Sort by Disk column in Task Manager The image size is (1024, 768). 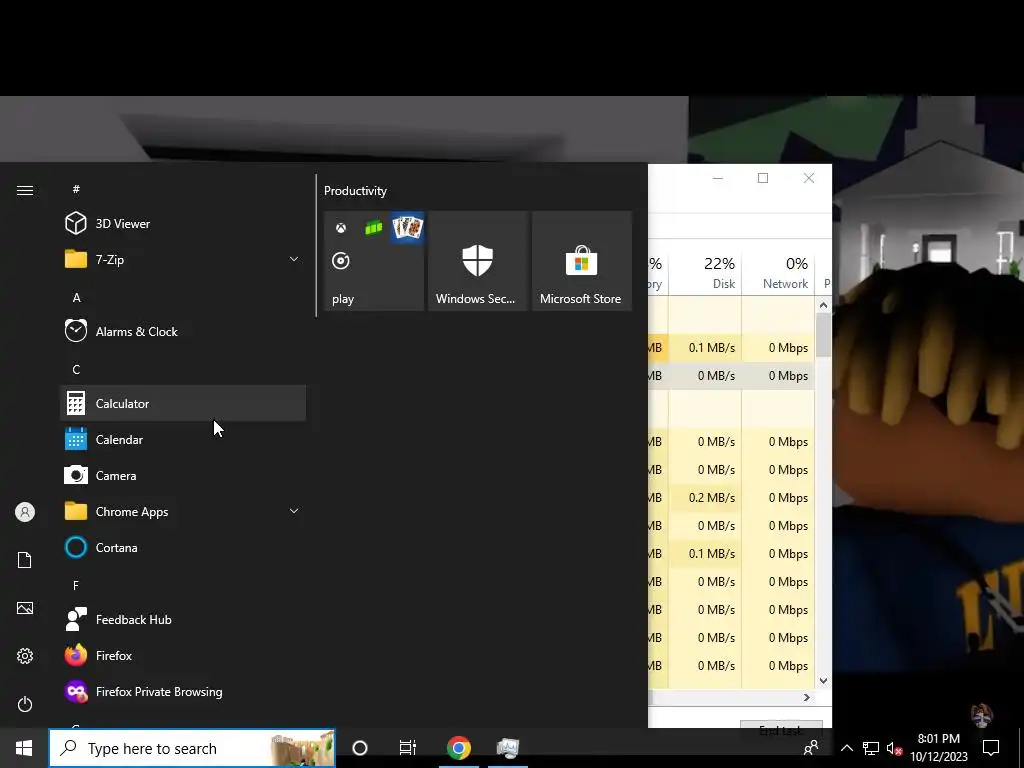pos(706,272)
